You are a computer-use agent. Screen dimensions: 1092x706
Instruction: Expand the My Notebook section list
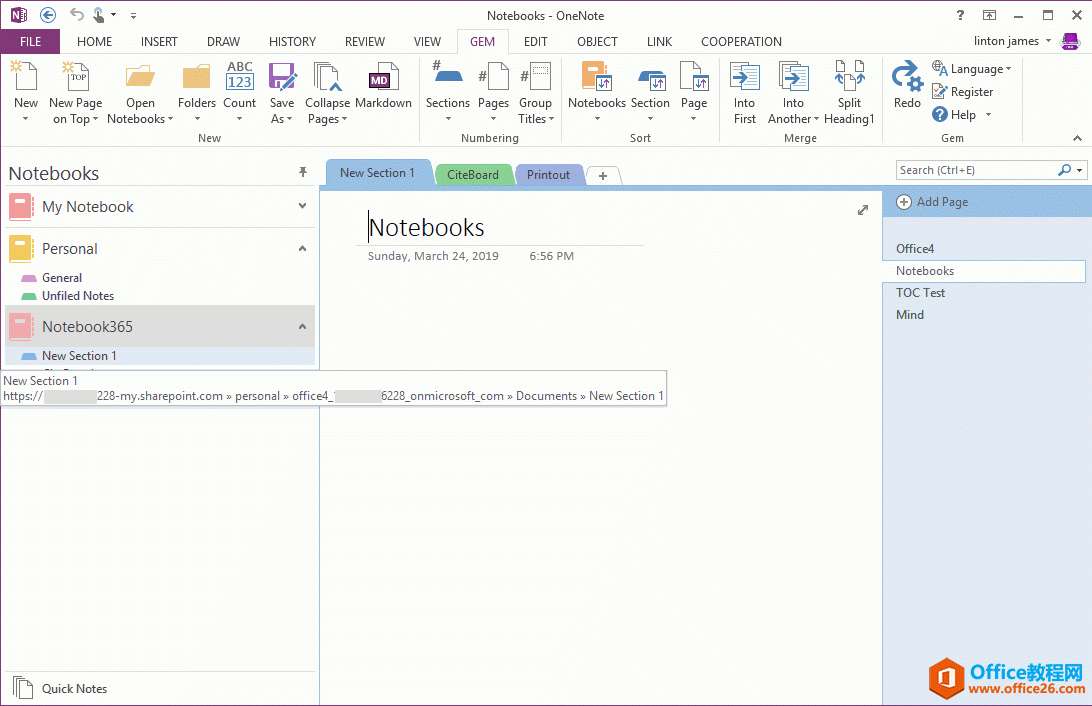(300, 207)
